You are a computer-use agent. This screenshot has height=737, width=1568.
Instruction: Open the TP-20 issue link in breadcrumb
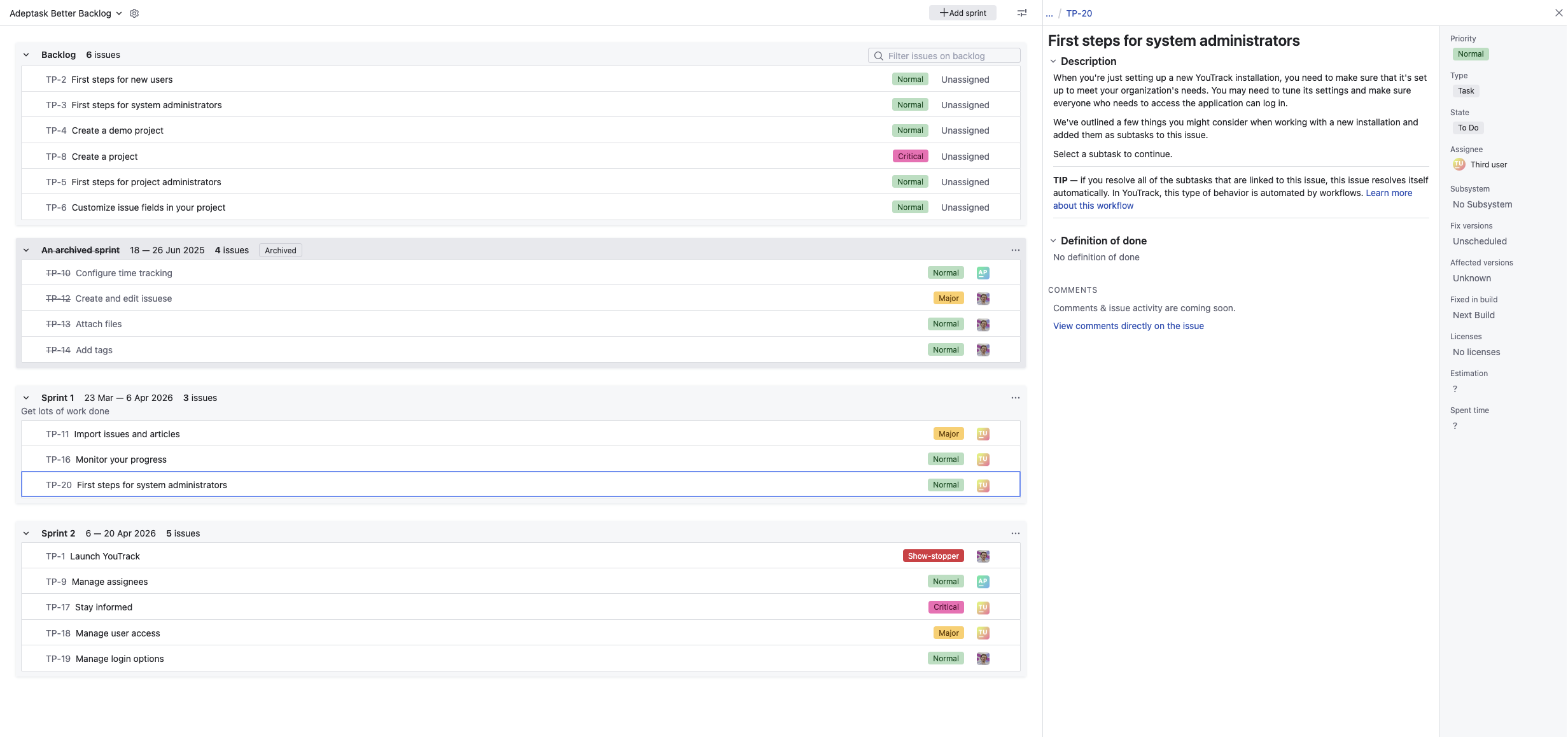tap(1079, 13)
